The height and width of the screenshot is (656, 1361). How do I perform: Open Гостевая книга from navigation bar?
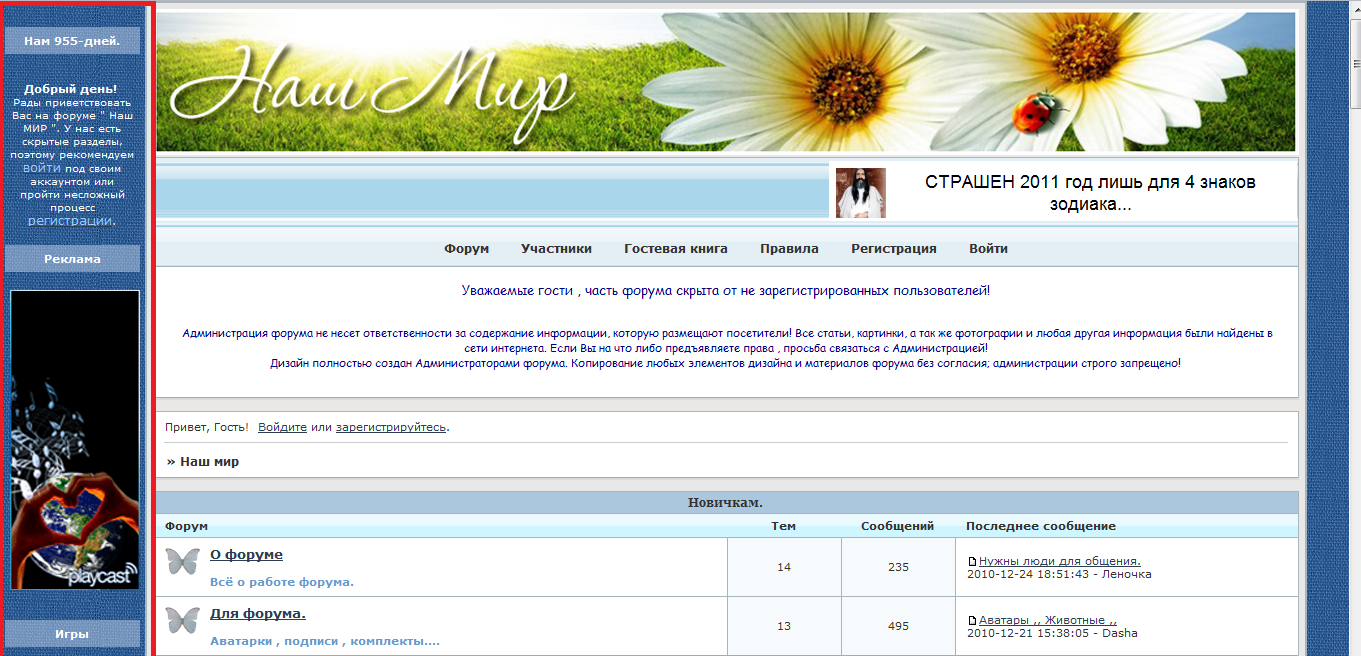675,249
